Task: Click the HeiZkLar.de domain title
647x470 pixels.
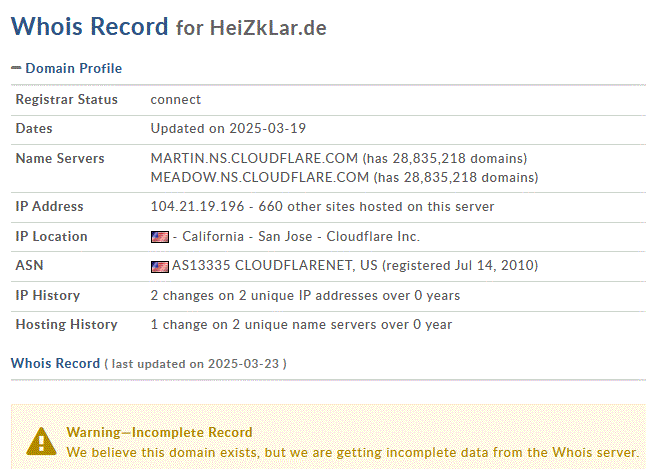Action: point(268,28)
